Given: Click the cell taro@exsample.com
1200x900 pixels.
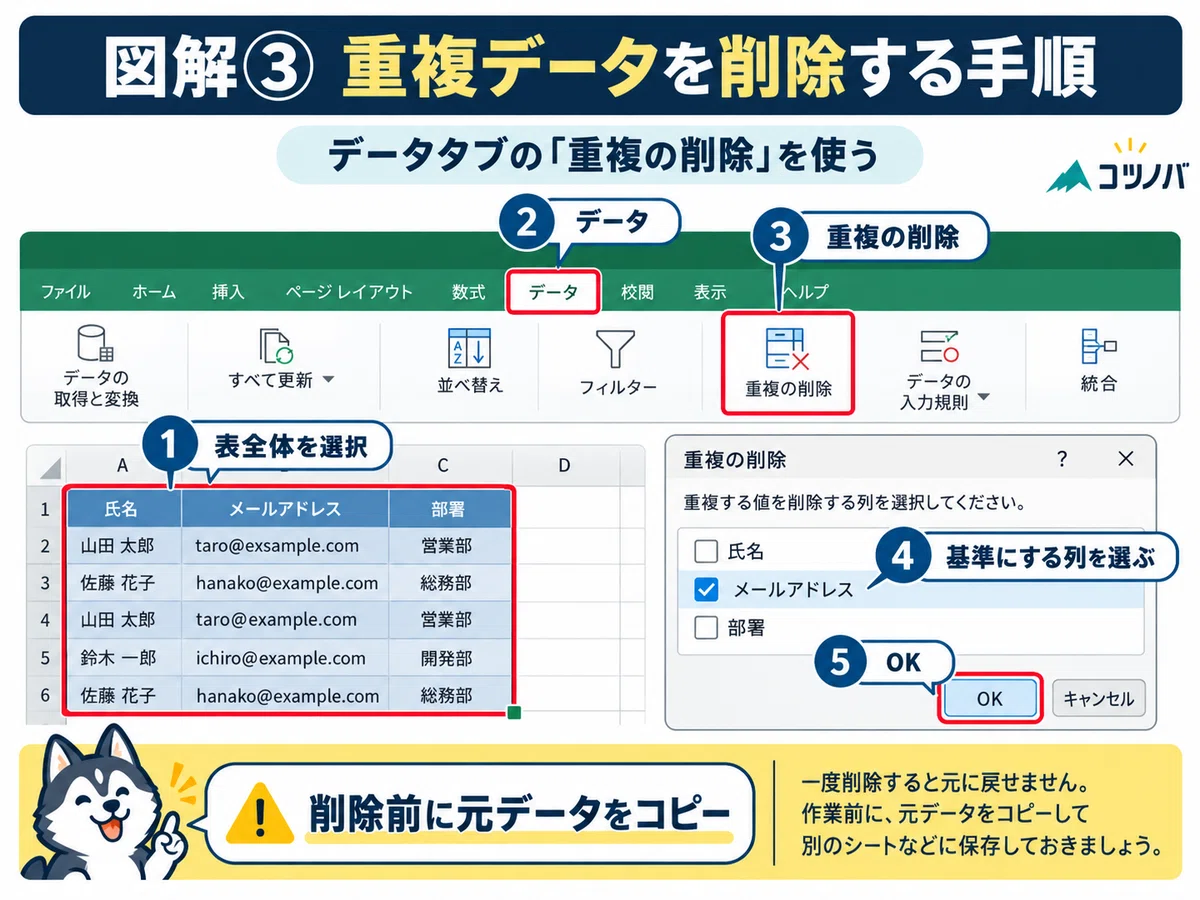Looking at the screenshot, I should click(285, 546).
